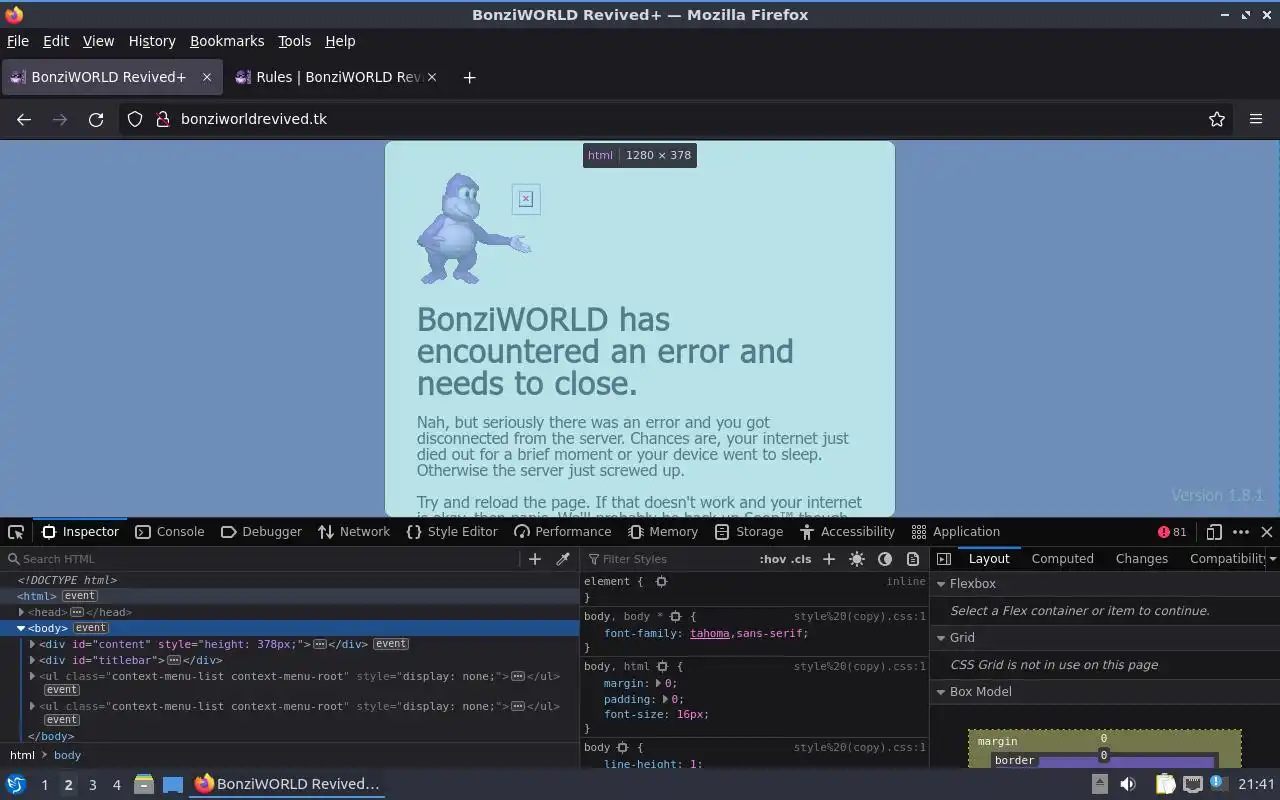Viewport: 1280px width, 800px height.
Task: Click highlighter icon for 'body, html' rule
Action: pos(661,666)
